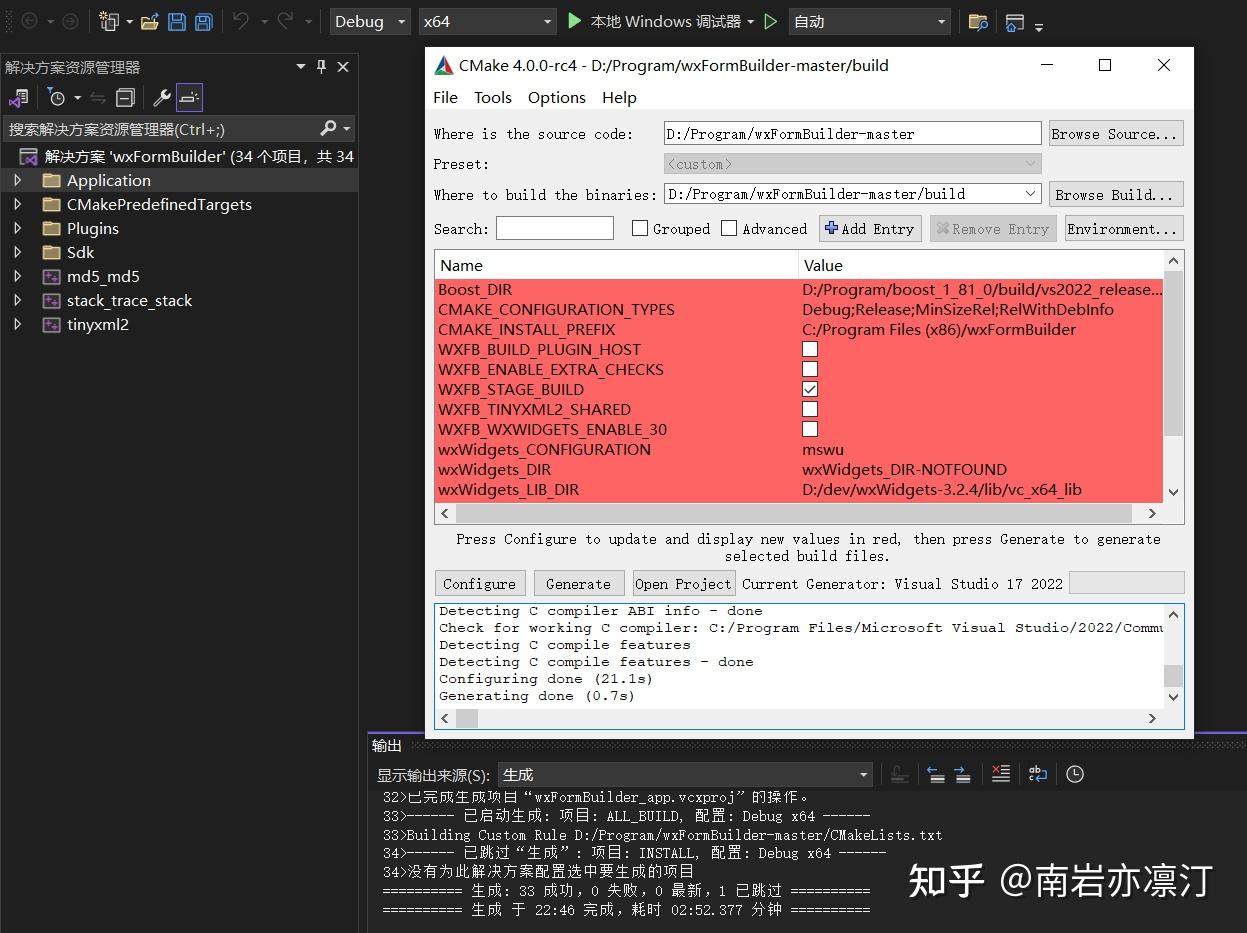The height and width of the screenshot is (933, 1247).
Task: Click the Search input field in CMake
Action: [554, 228]
